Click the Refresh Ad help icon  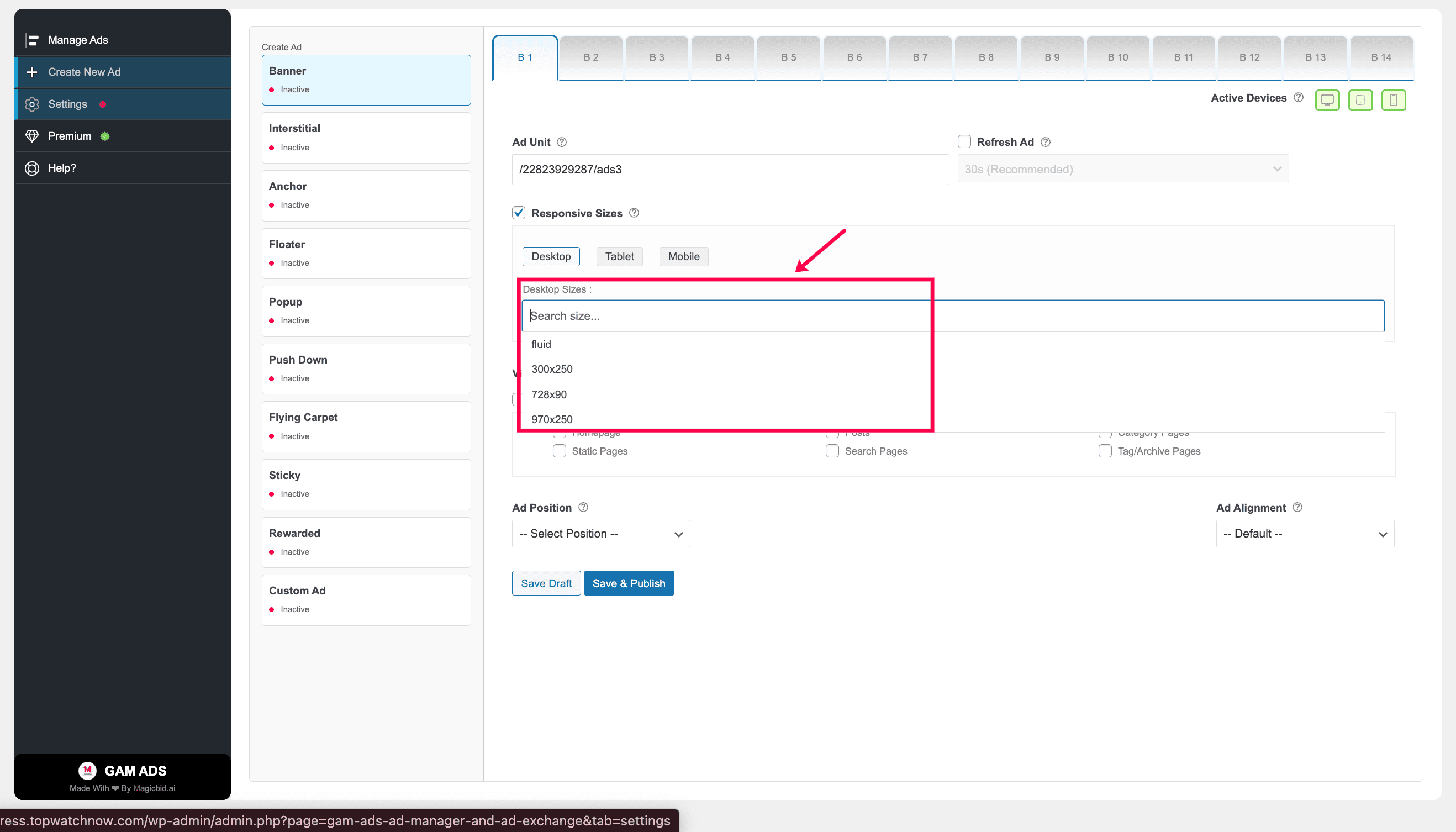coord(1045,143)
